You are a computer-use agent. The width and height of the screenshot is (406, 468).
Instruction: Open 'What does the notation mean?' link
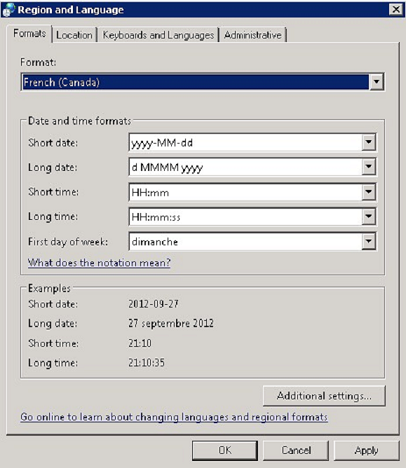tap(99, 263)
